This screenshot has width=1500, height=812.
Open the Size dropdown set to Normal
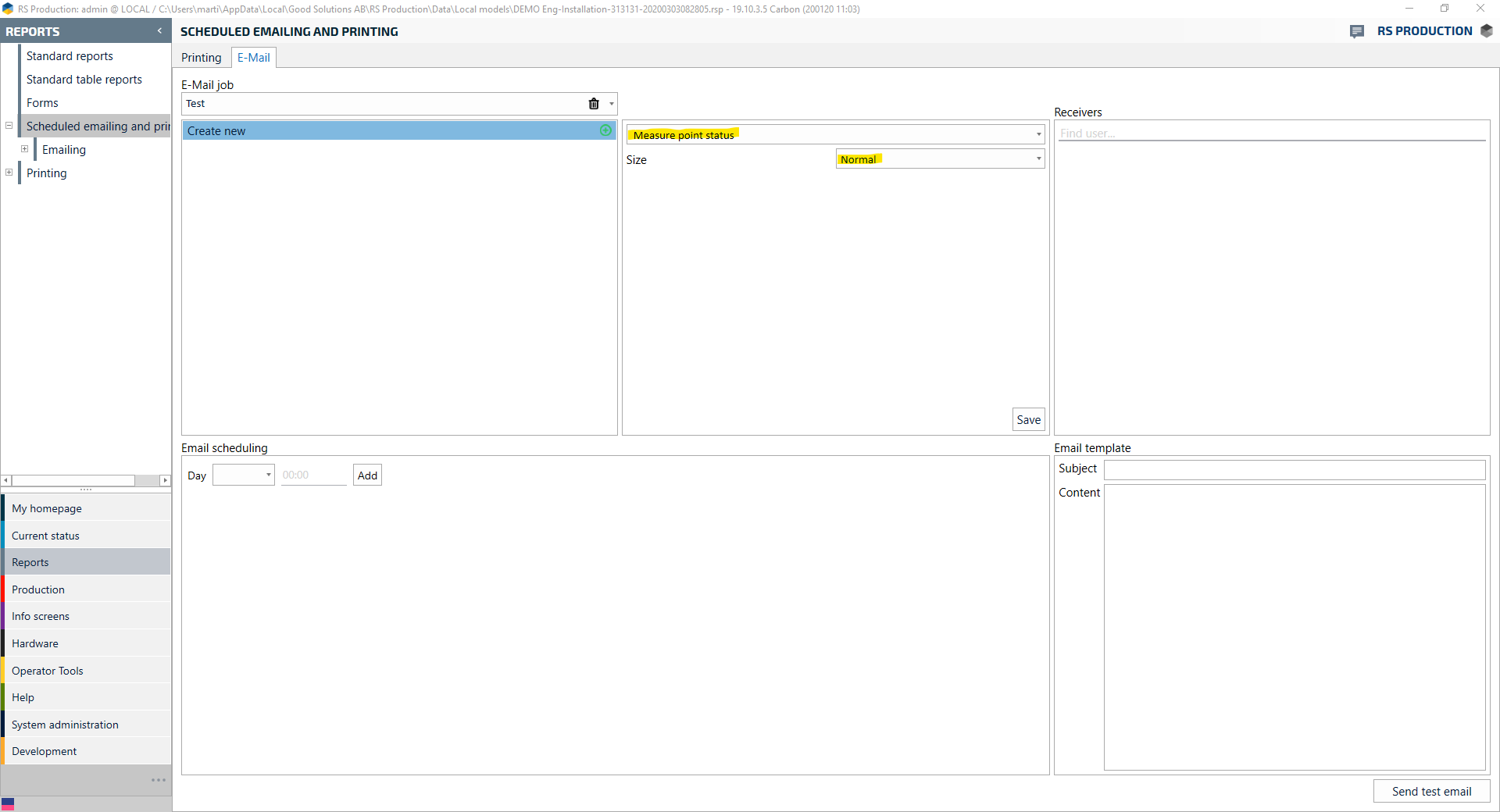click(x=1038, y=159)
